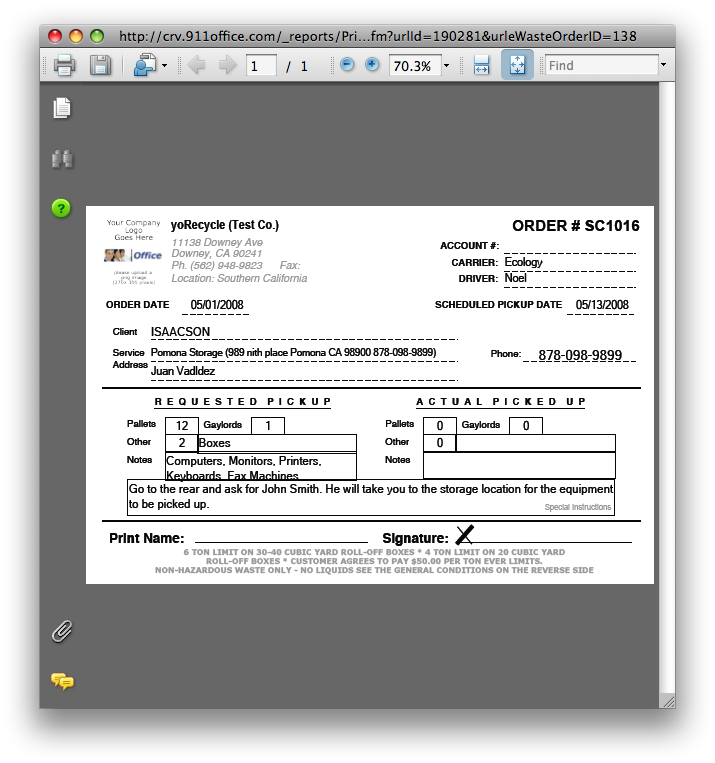Open the Search binoculars icon in sidebar
Viewport: 715px width, 763px height.
coord(62,159)
